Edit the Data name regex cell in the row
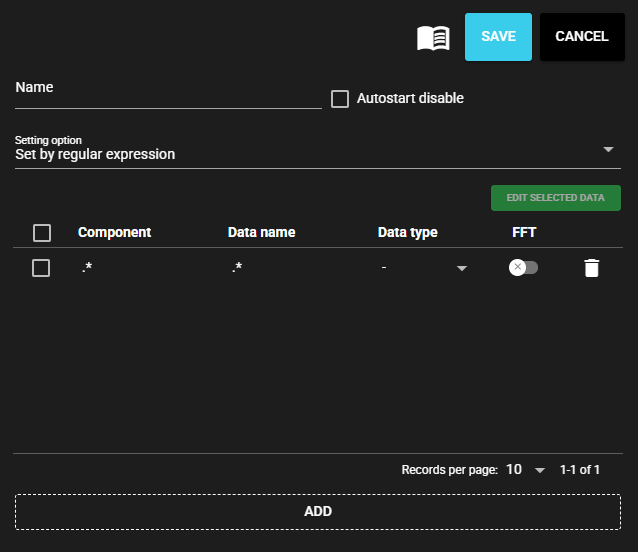This screenshot has width=638, height=552. point(290,268)
